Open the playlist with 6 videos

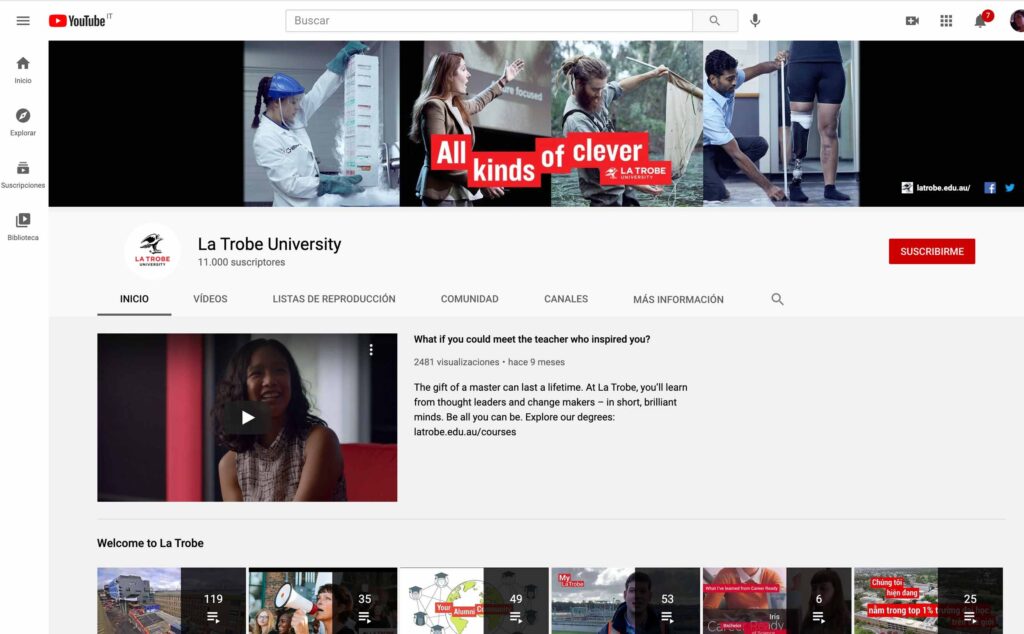pos(777,601)
